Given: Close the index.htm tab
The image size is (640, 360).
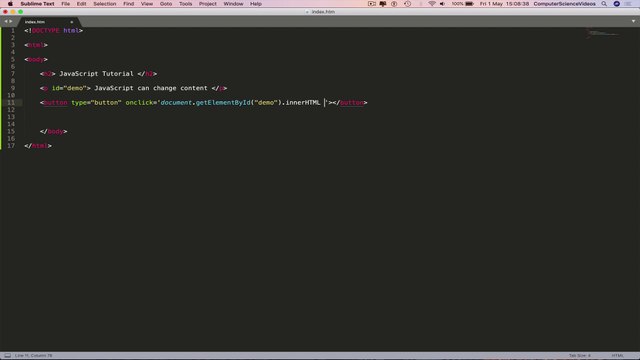Looking at the screenshot, I should [71, 22].
